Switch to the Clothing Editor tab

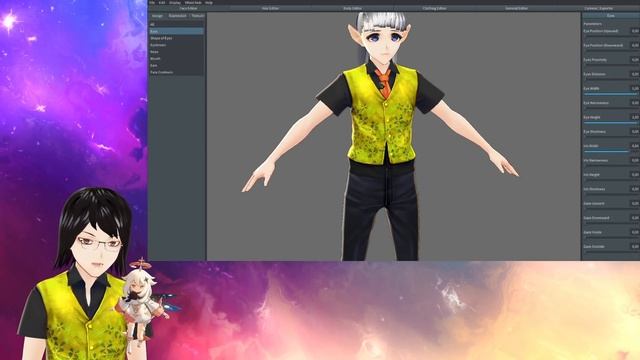(x=434, y=8)
